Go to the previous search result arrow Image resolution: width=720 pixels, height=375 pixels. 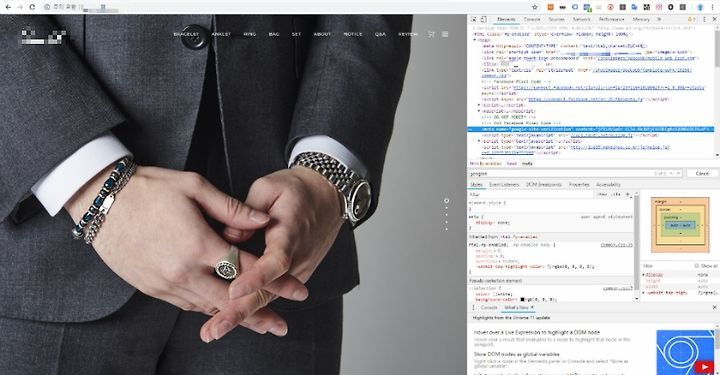671,174
